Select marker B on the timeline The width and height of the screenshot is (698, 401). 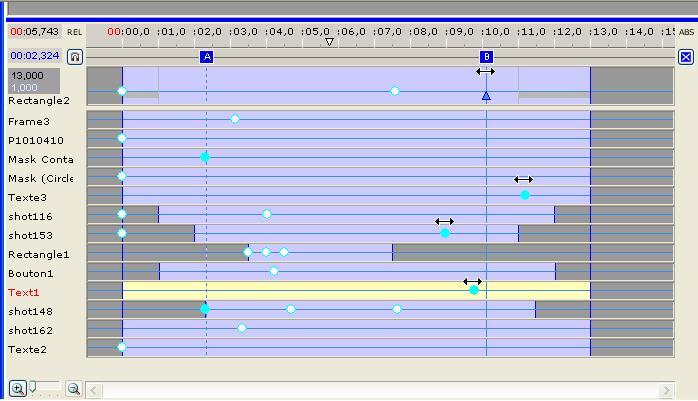coord(486,57)
